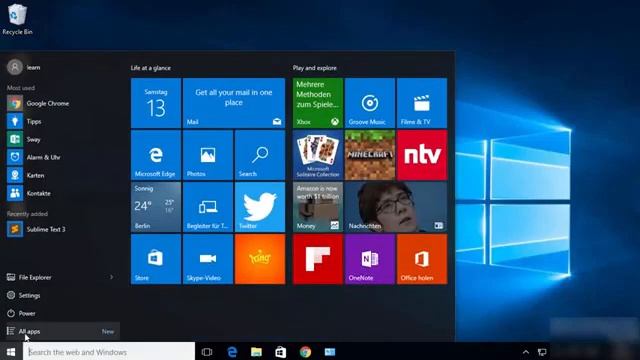Open the Mail tile
This screenshot has width=640, height=360.
point(234,103)
